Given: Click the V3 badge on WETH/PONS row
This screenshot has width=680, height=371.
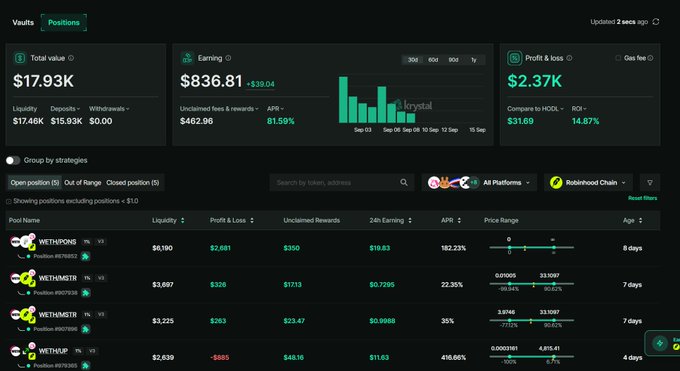Looking at the screenshot, I should pyautogui.click(x=101, y=241).
